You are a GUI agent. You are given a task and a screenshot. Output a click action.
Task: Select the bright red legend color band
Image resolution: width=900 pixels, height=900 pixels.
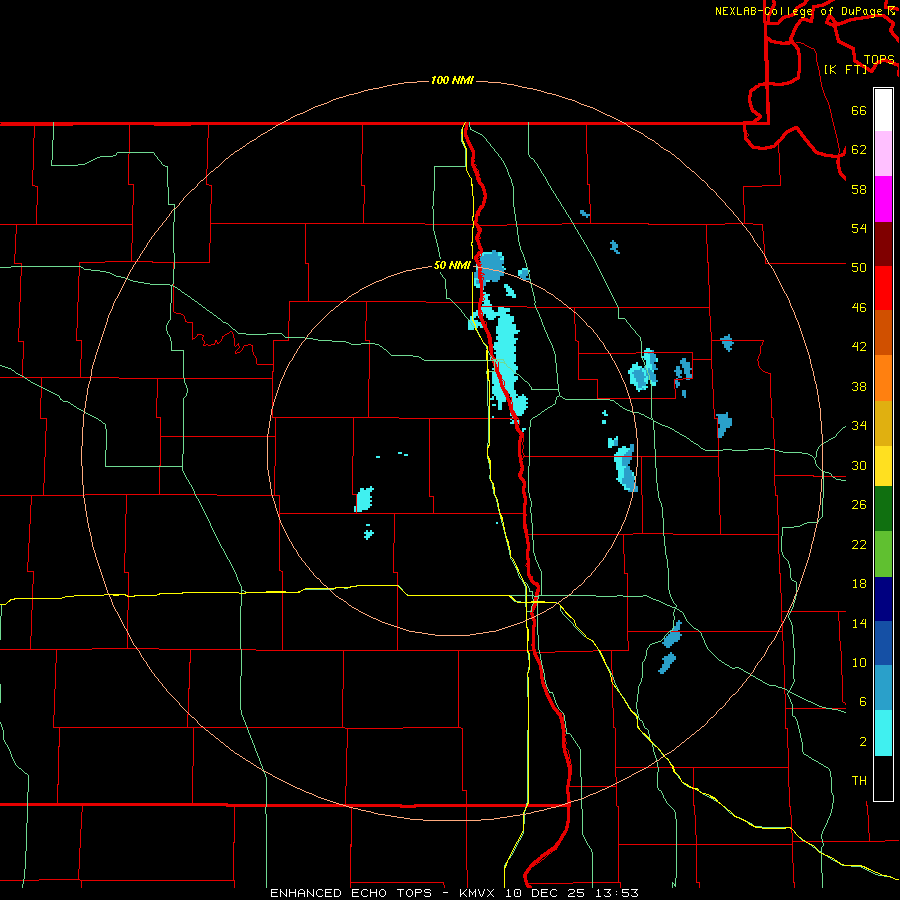tap(883, 288)
